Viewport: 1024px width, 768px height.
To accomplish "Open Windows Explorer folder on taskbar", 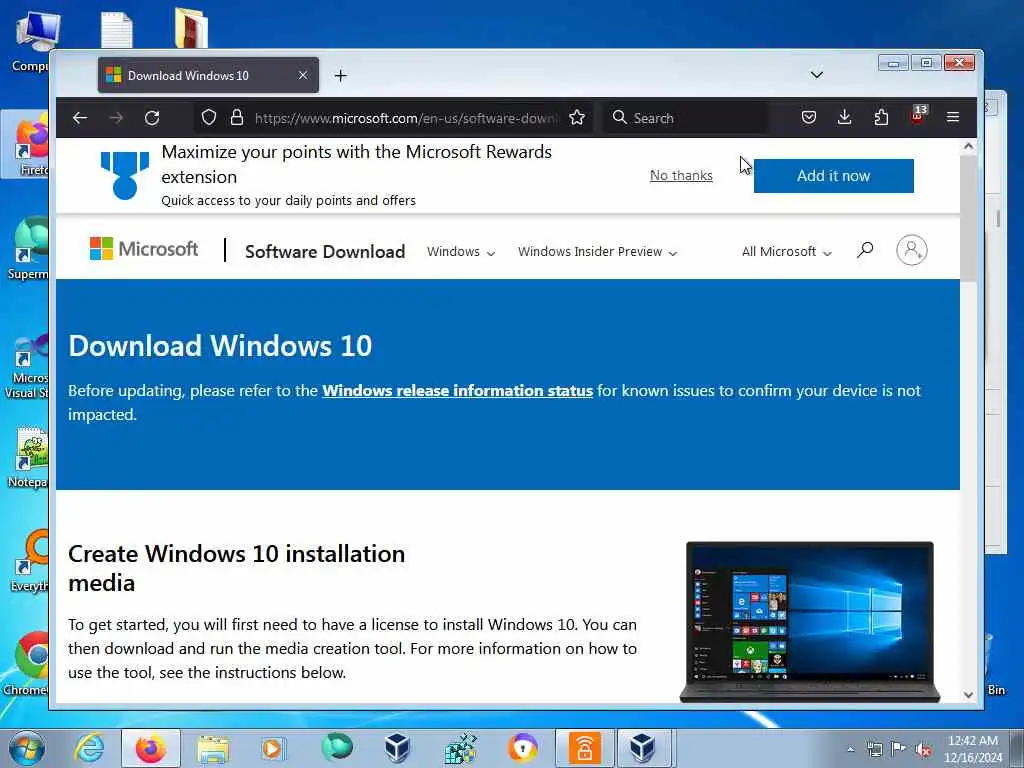I will tap(213, 749).
